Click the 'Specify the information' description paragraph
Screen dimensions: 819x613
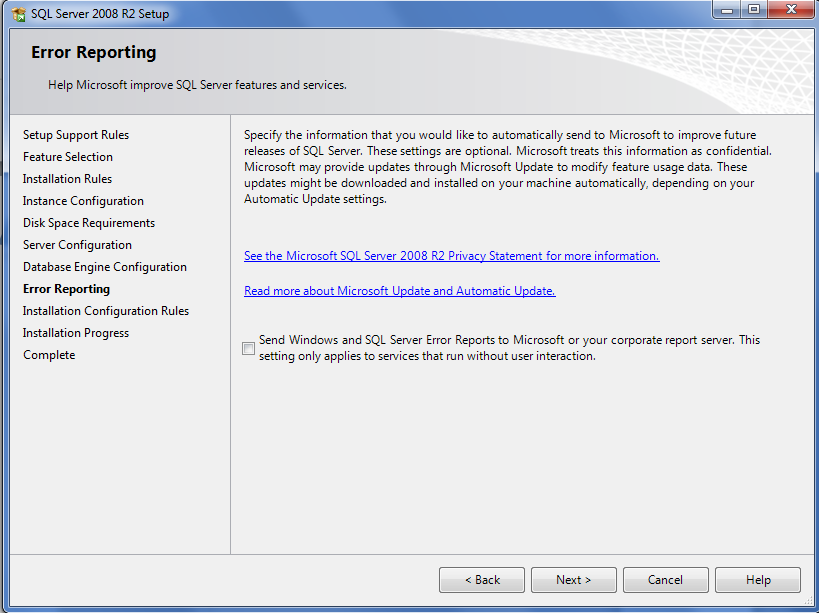click(x=508, y=167)
